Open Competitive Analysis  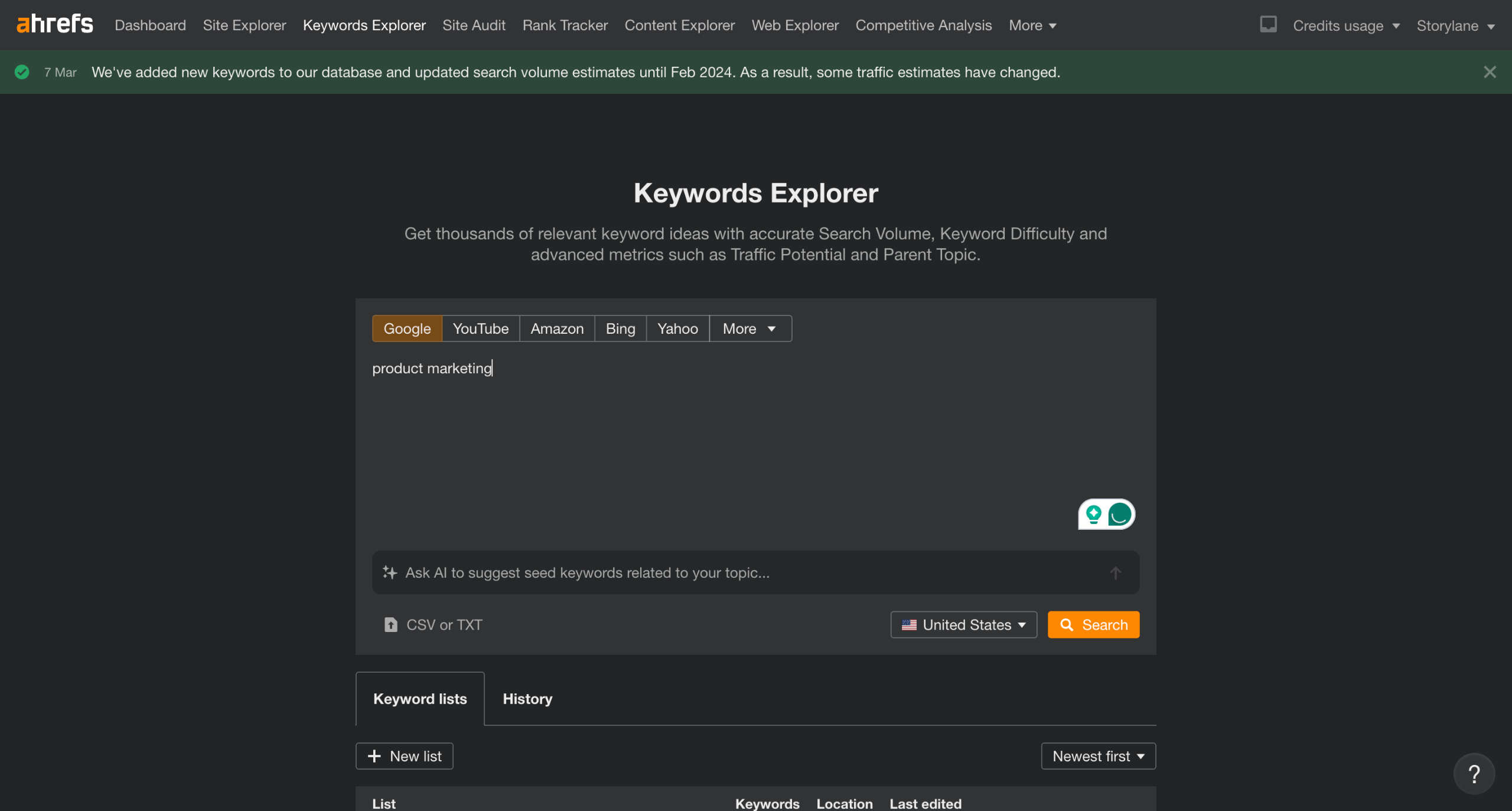923,25
